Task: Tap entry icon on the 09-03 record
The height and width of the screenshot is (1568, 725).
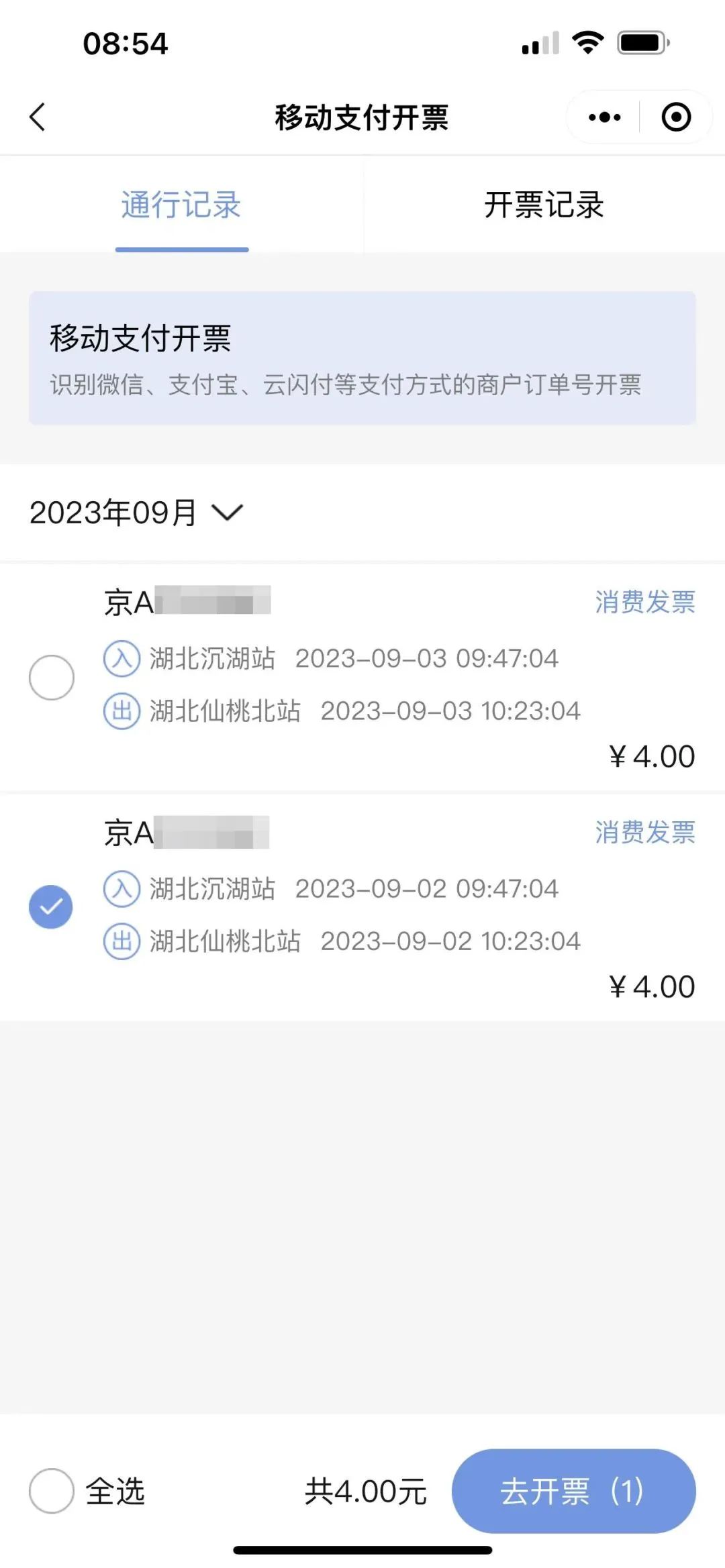Action: pos(122,659)
